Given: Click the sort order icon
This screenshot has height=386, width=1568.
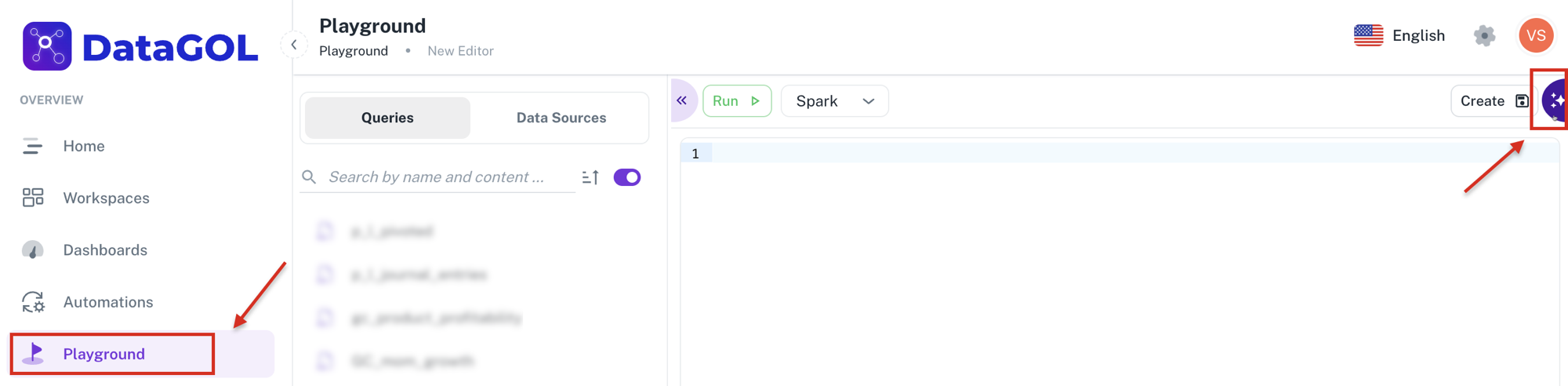Looking at the screenshot, I should coord(590,177).
